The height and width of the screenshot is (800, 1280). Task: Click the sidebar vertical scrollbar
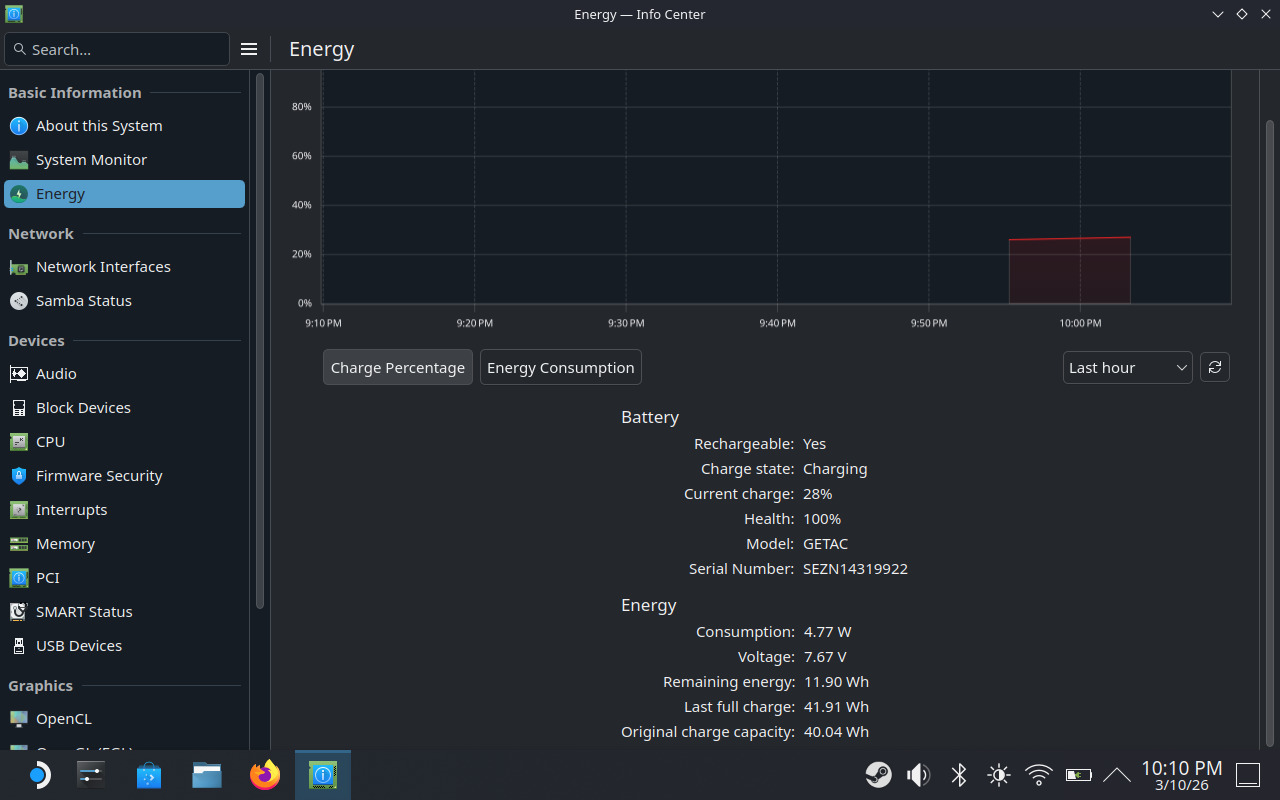260,340
